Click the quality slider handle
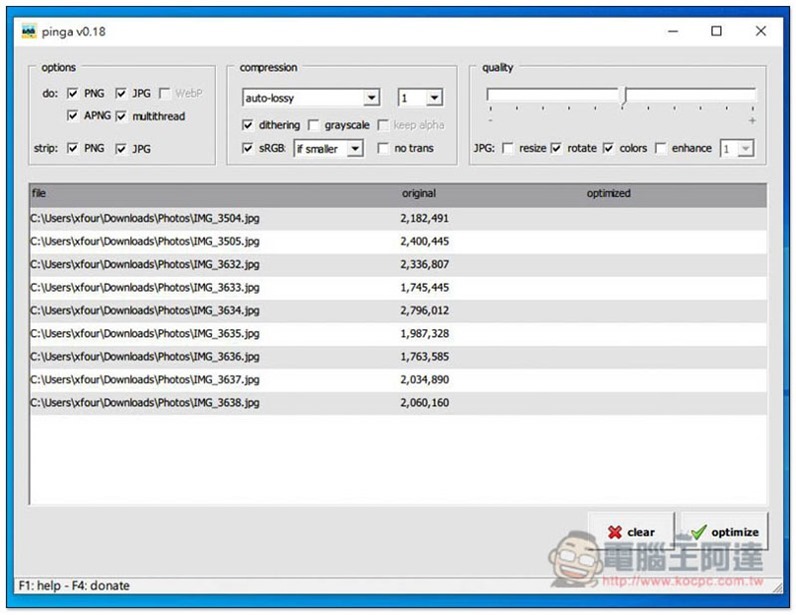 coord(624,96)
